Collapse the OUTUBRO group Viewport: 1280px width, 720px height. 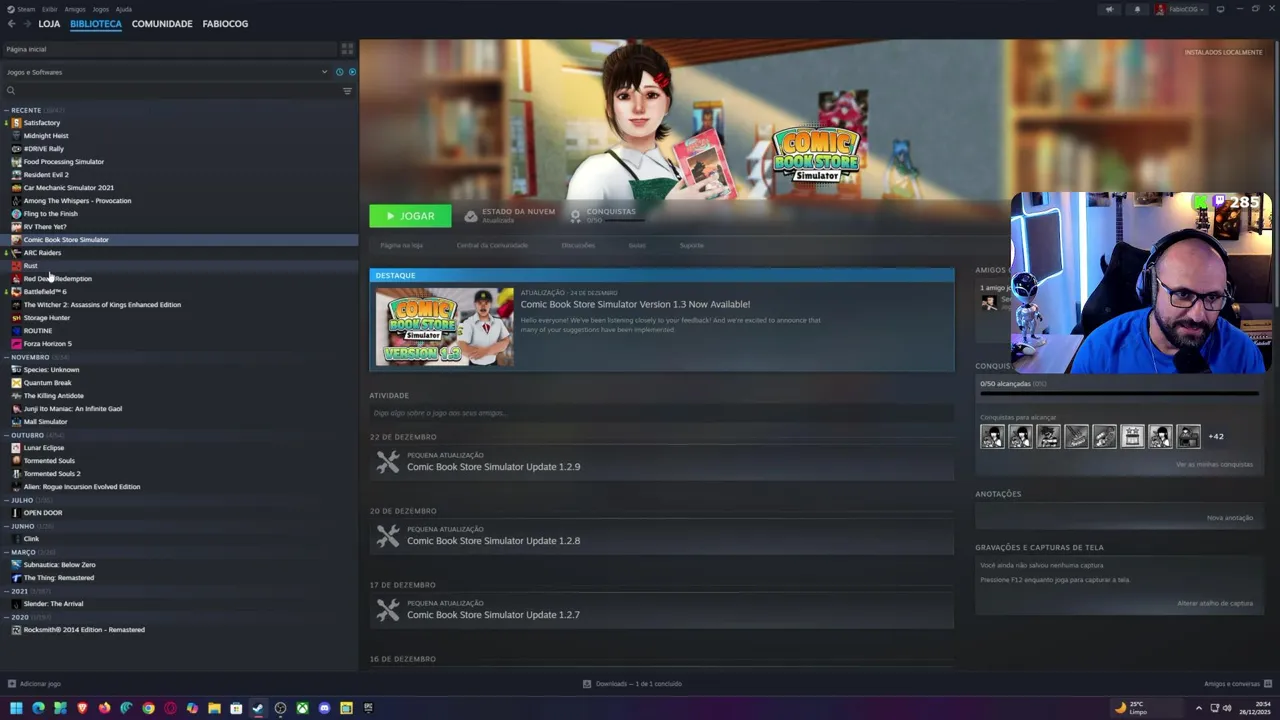6,435
